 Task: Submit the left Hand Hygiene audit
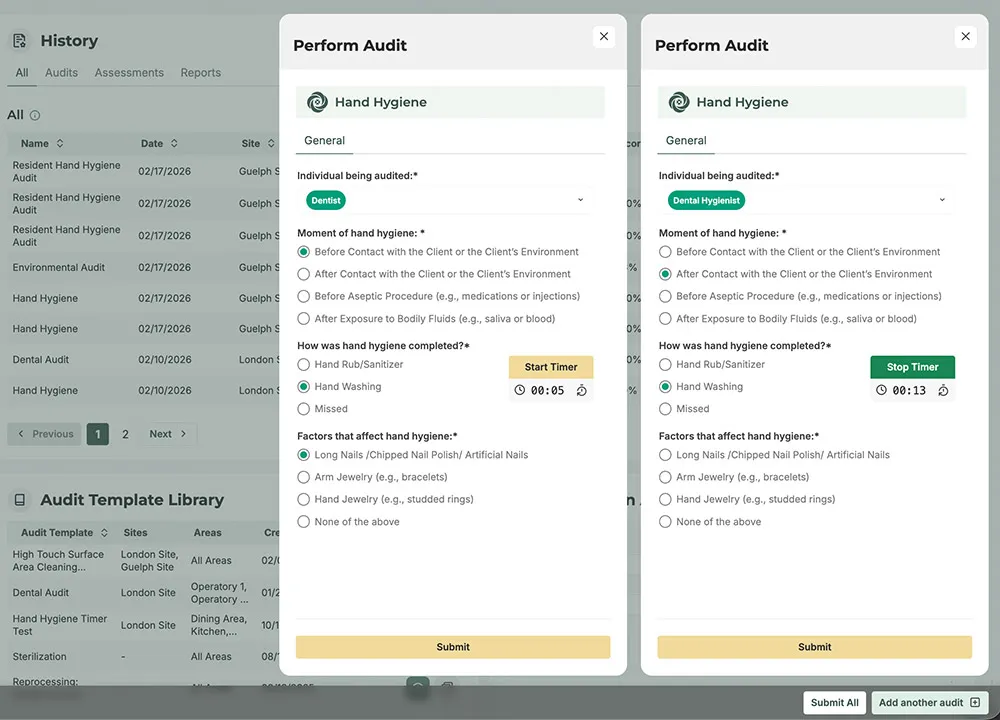point(453,647)
